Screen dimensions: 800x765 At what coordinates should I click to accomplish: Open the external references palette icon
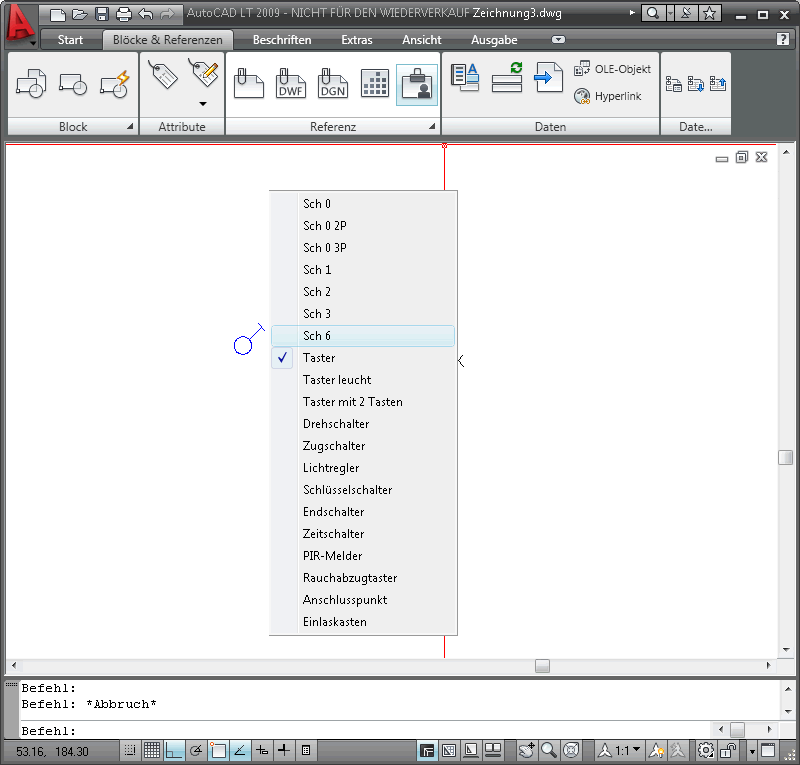[417, 83]
